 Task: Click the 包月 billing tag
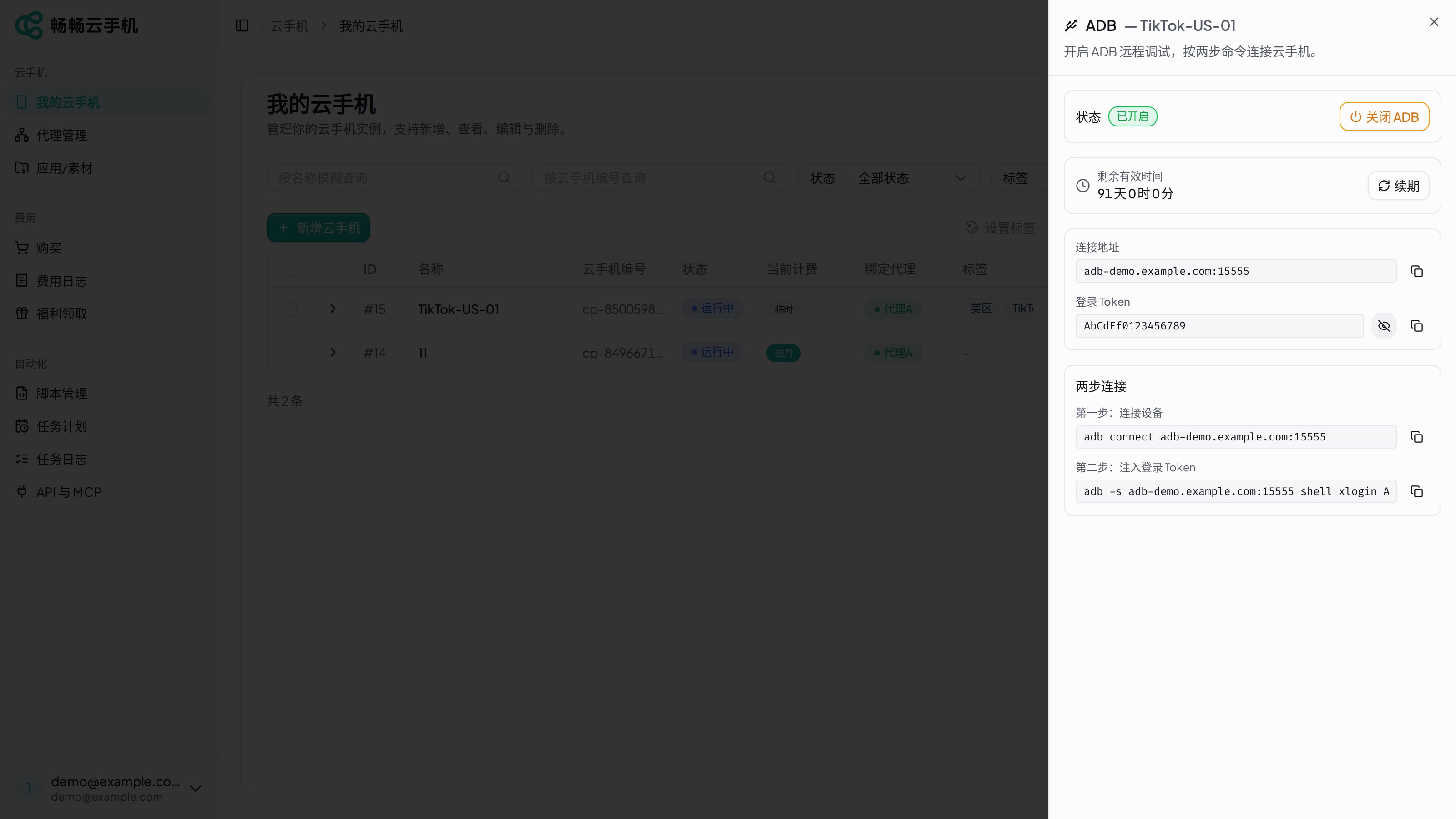click(784, 353)
